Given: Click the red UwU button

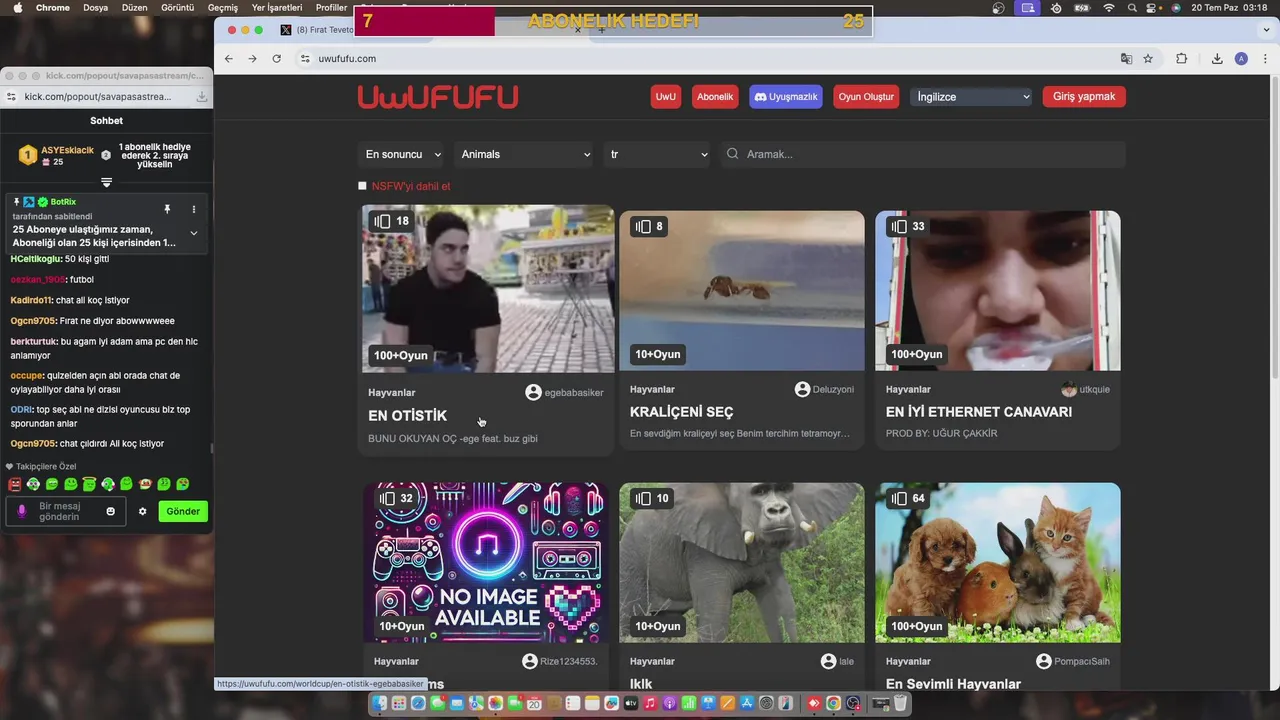Looking at the screenshot, I should tap(666, 97).
